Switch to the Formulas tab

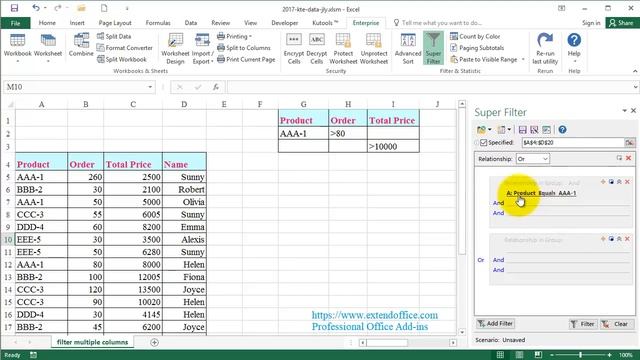click(x=158, y=23)
